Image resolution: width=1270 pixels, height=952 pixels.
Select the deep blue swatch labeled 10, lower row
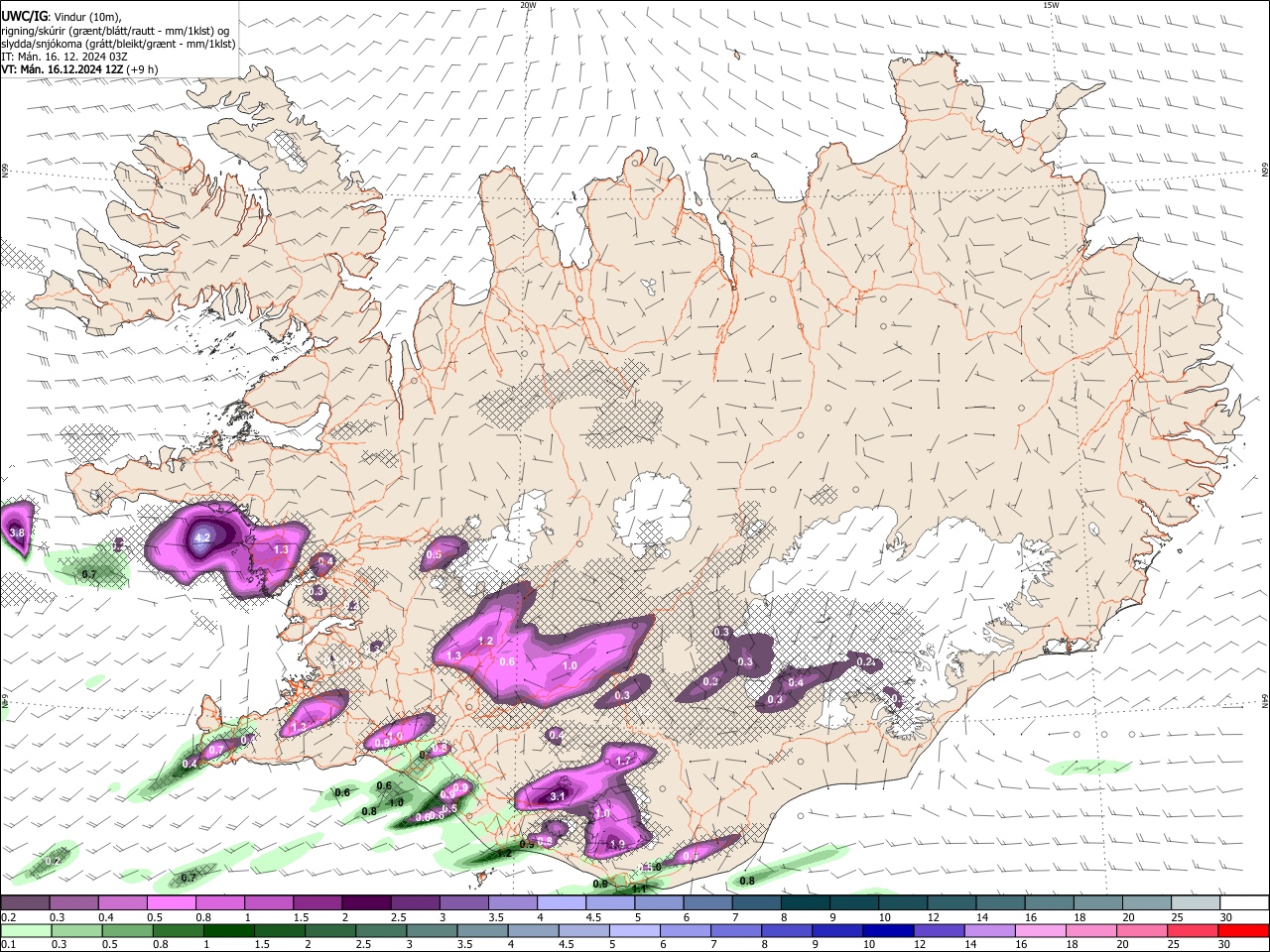click(887, 930)
